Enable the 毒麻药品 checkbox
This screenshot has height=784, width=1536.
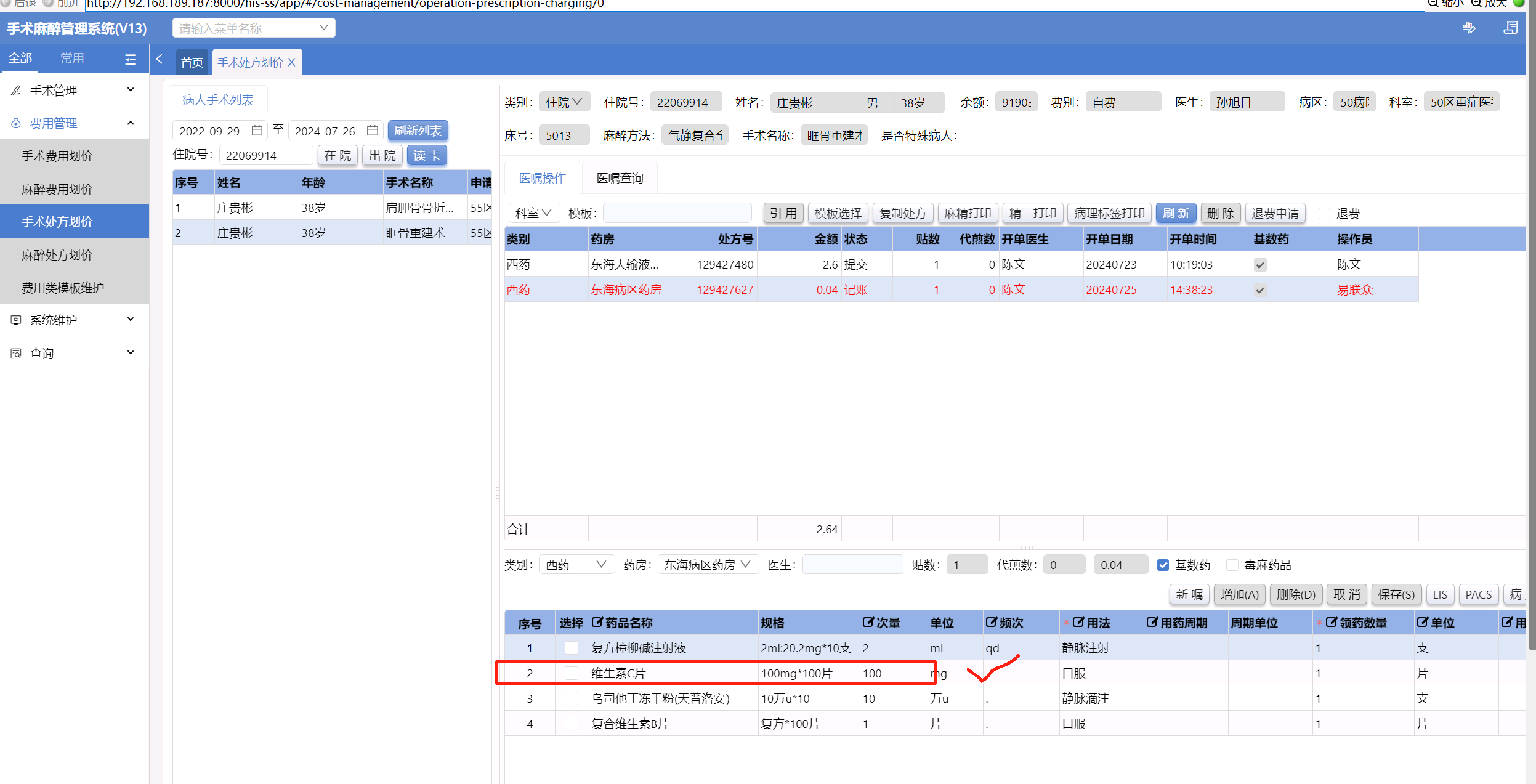[x=1232, y=565]
